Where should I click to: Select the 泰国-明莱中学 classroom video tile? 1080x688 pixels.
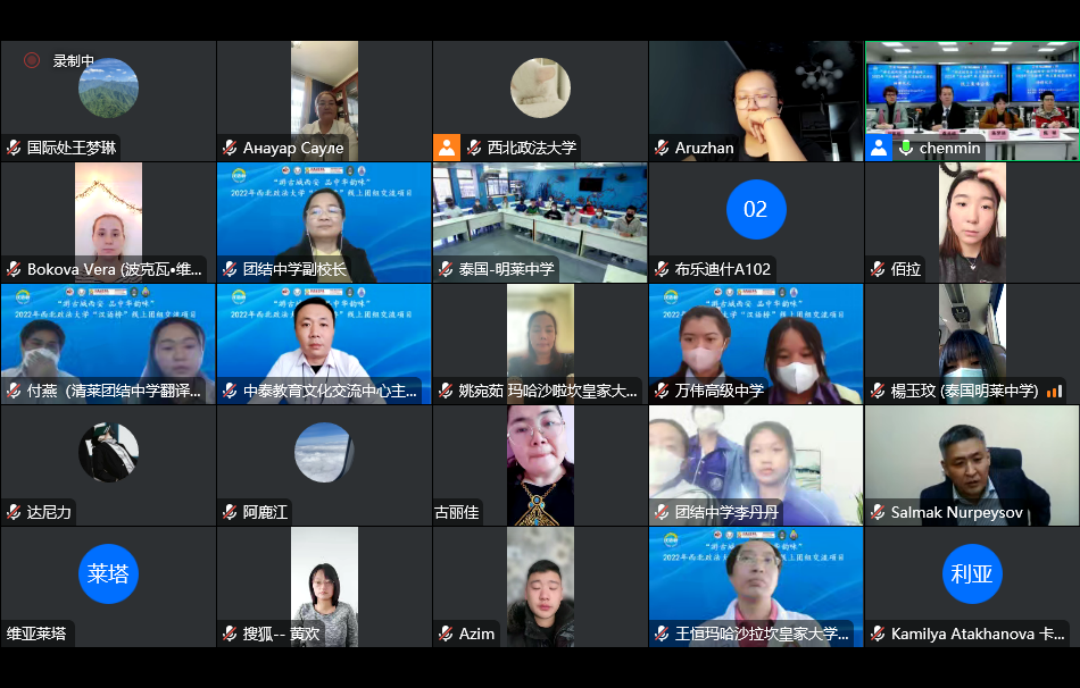540,222
